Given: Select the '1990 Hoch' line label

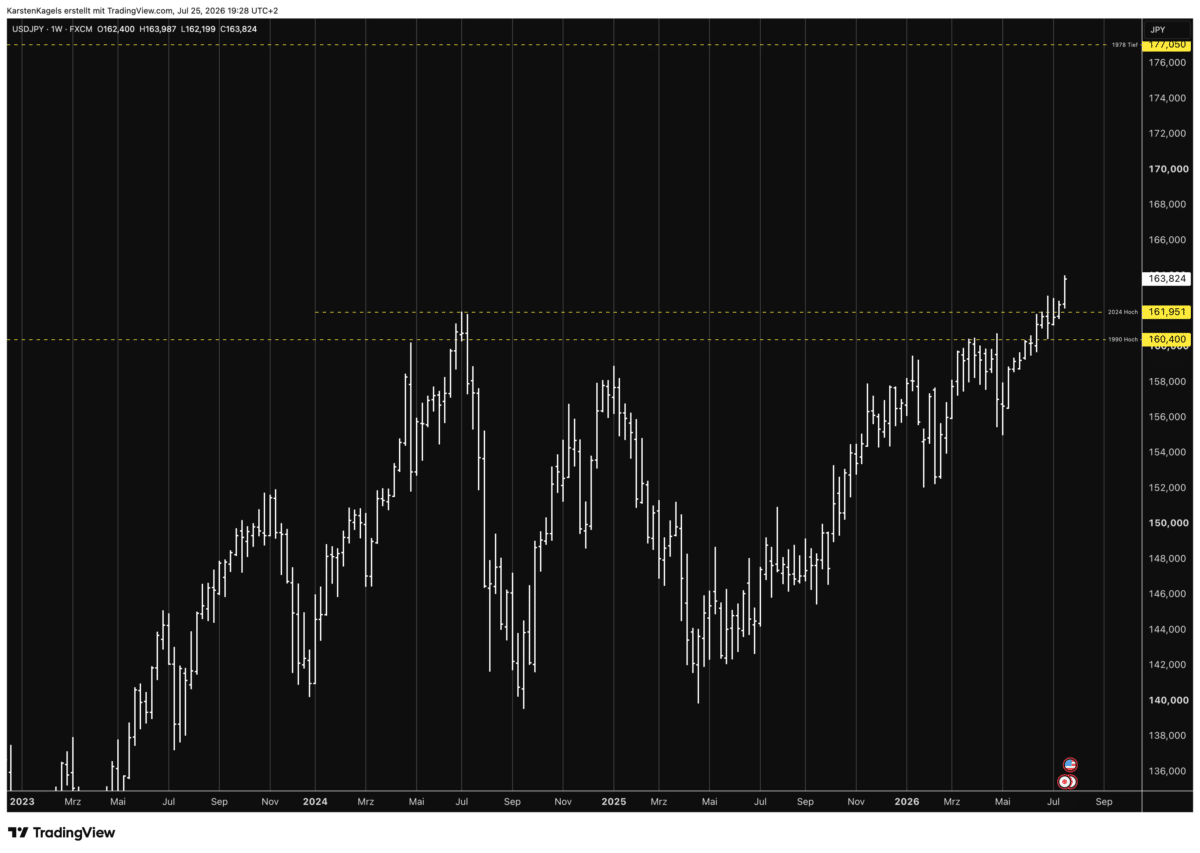Looking at the screenshot, I should (x=1124, y=339).
